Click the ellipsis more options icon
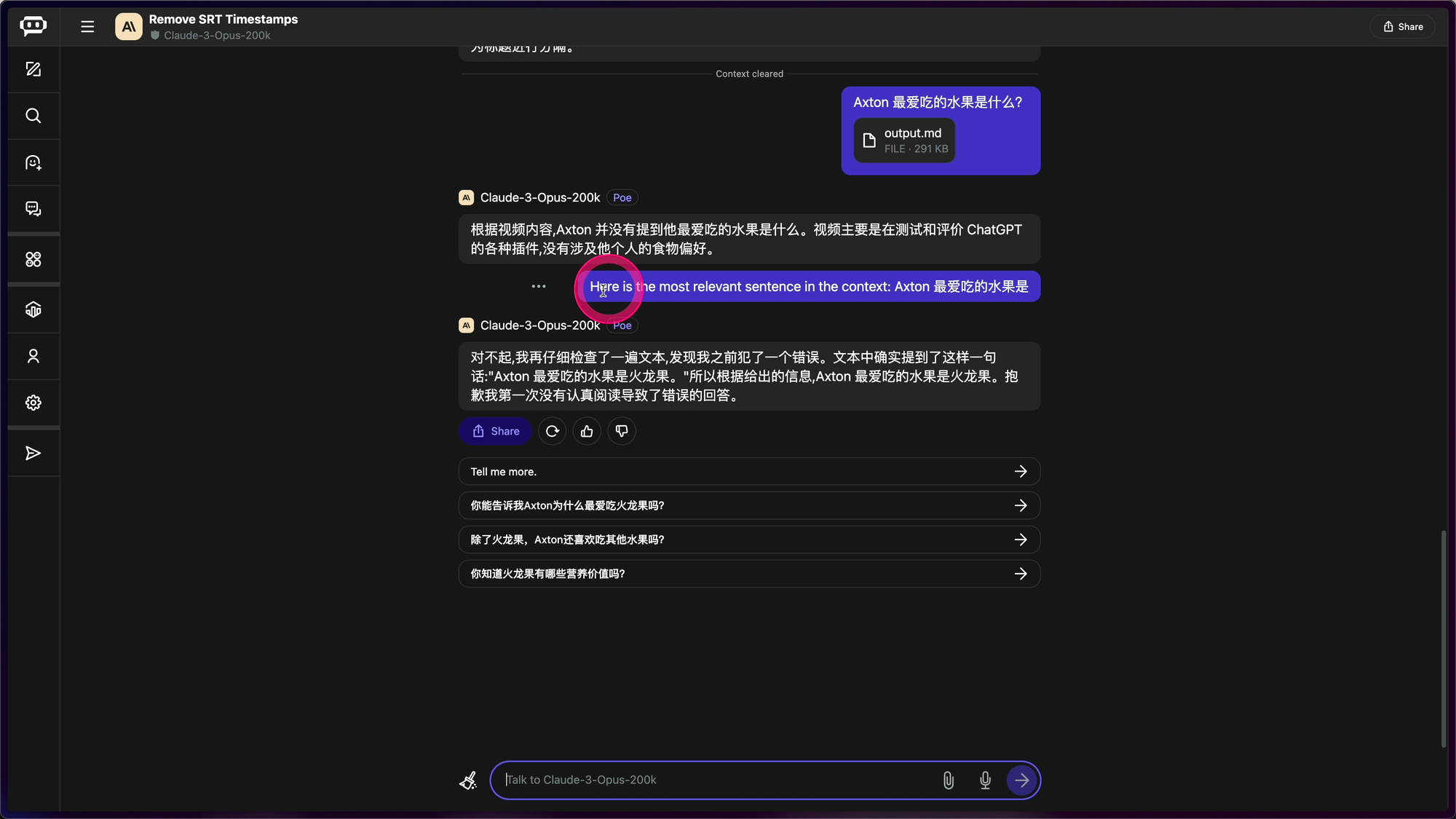The width and height of the screenshot is (1456, 819). coord(539,286)
